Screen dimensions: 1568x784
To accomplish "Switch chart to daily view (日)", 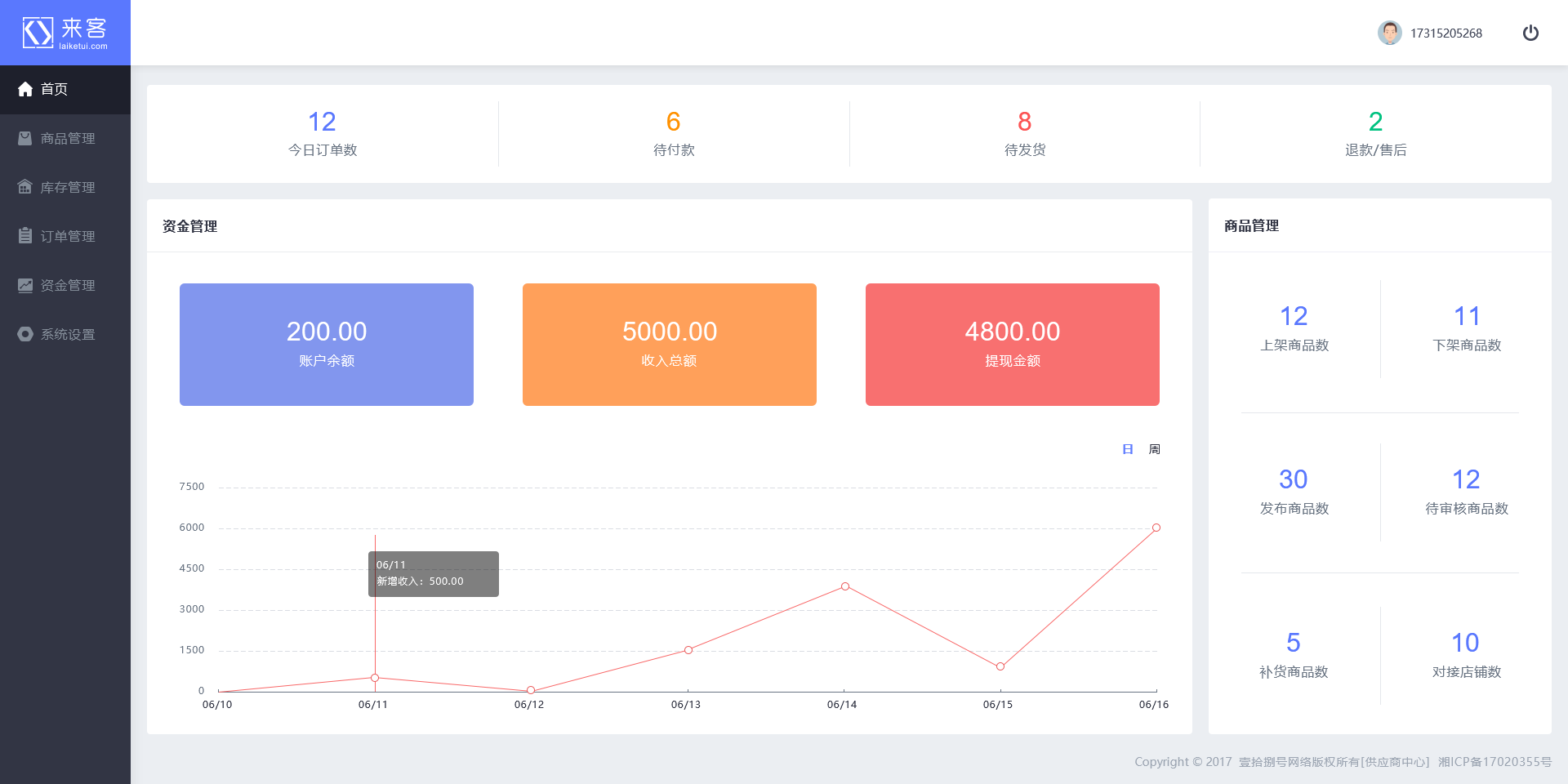I will tap(1128, 449).
